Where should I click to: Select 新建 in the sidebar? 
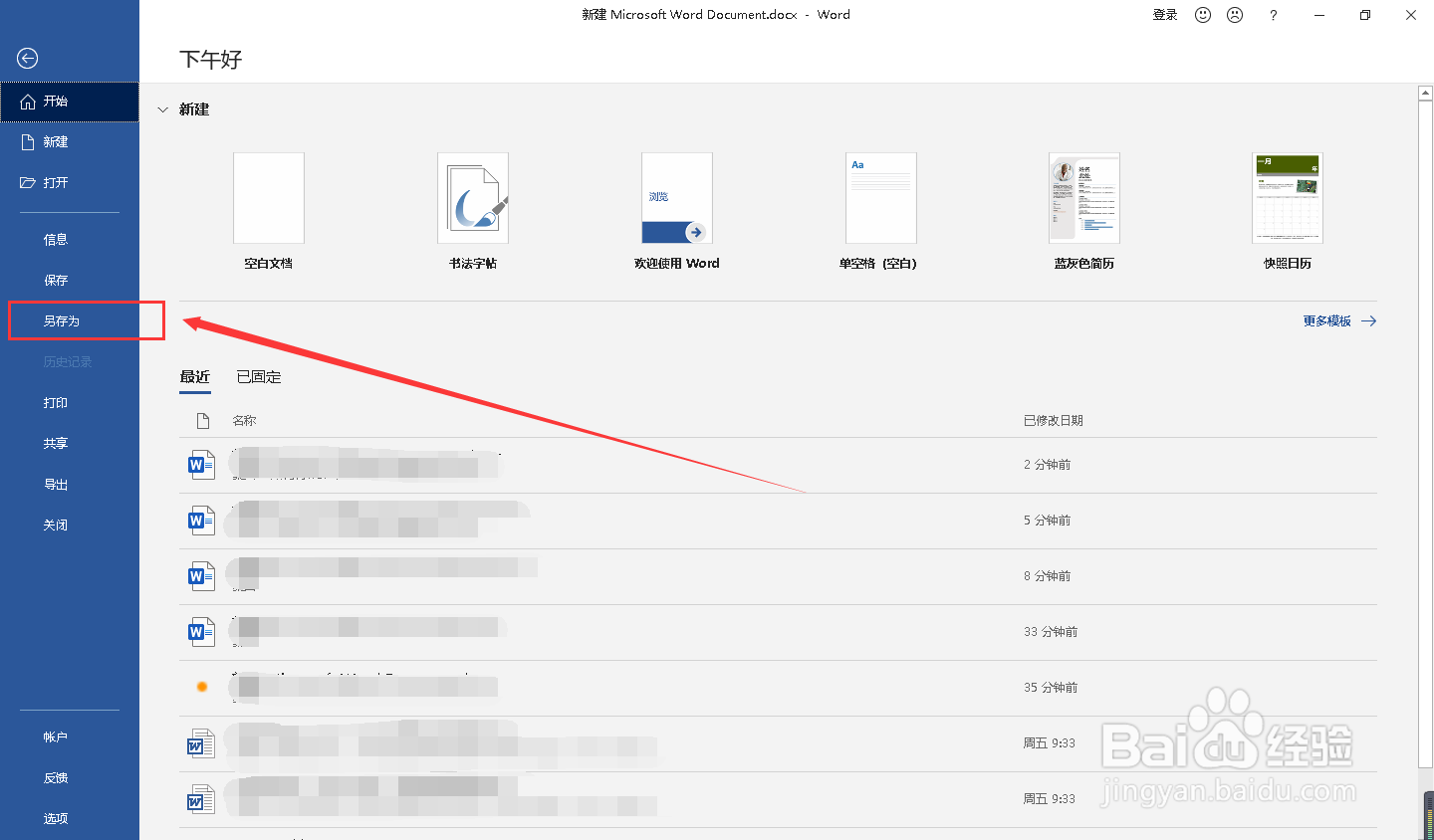pos(70,142)
